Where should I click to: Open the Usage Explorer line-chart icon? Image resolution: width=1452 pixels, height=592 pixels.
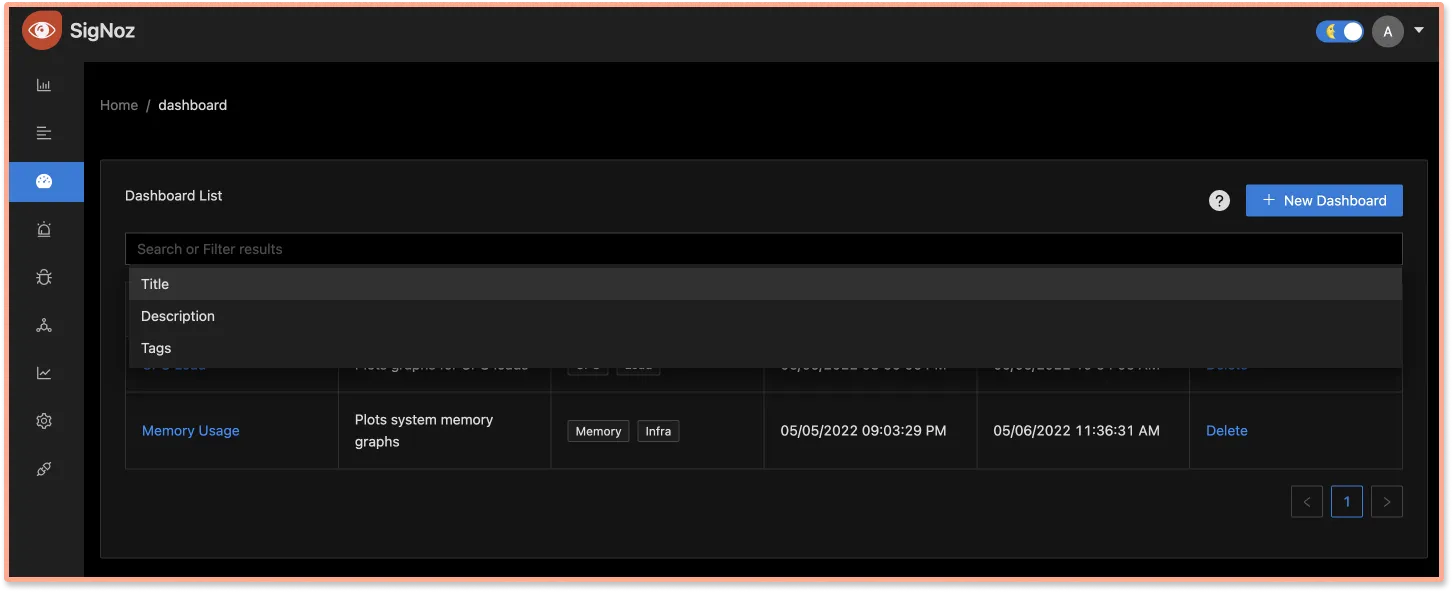point(44,373)
